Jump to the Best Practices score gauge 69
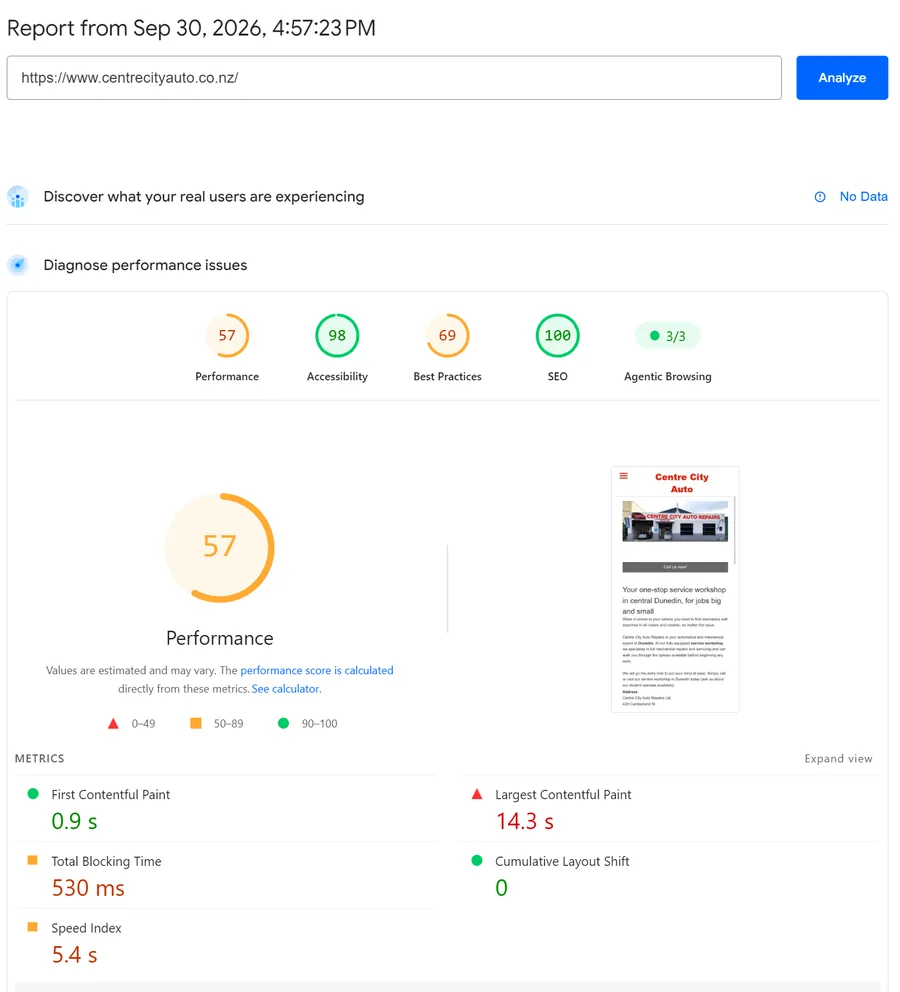This screenshot has height=992, width=900. 447,335
